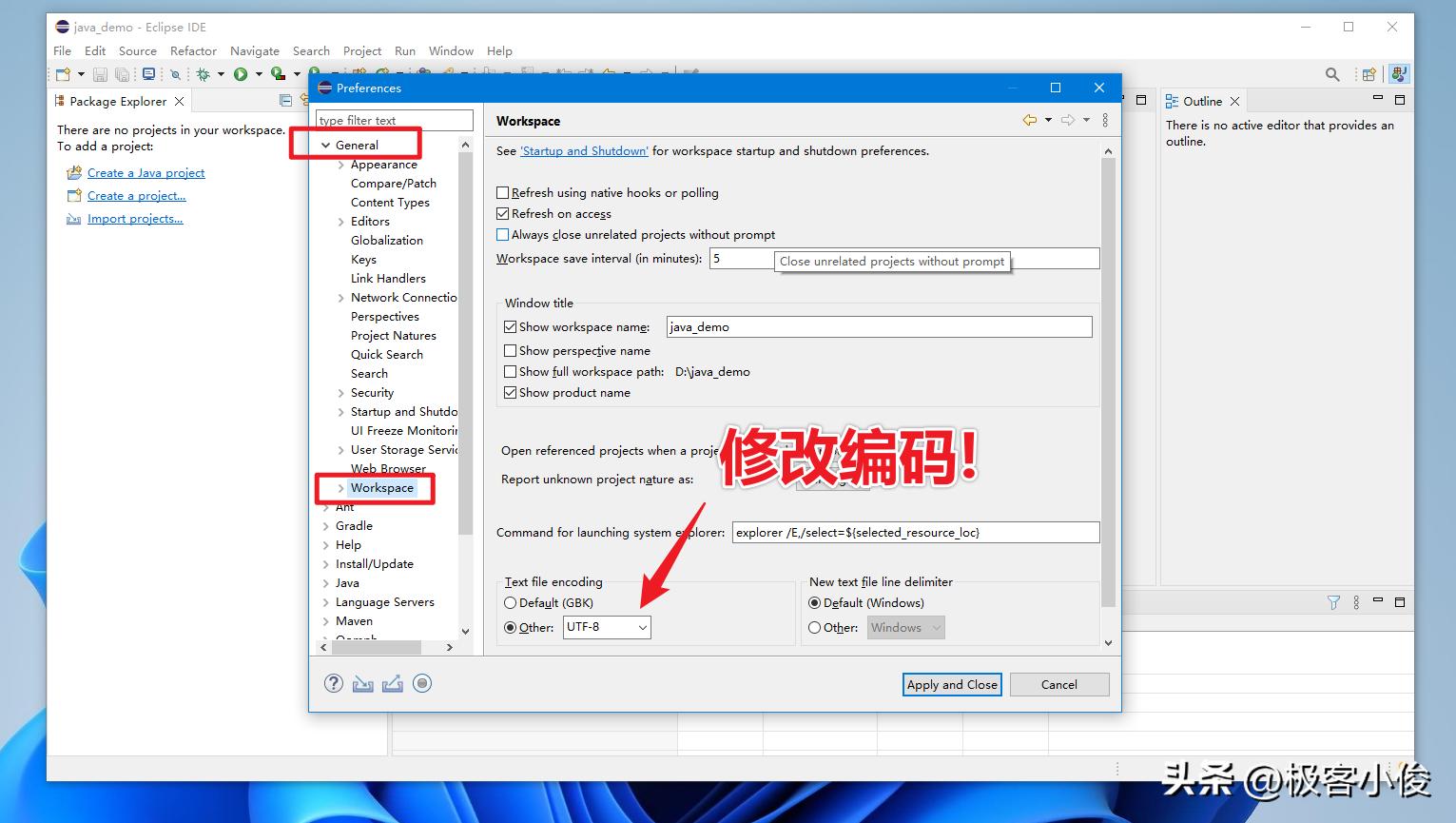1456x823 pixels.
Task: Switch to the Outline tab
Action: point(1202,100)
